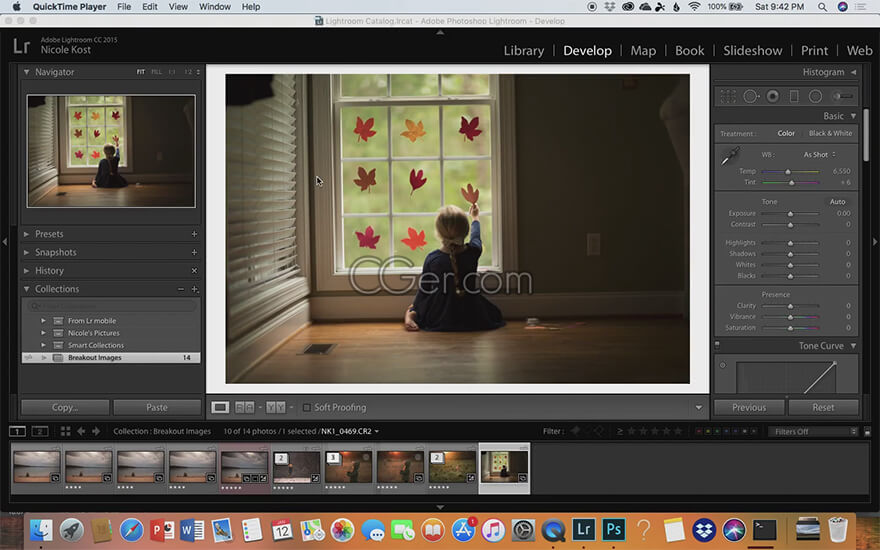Select the Spot Removal tool

pos(751,97)
